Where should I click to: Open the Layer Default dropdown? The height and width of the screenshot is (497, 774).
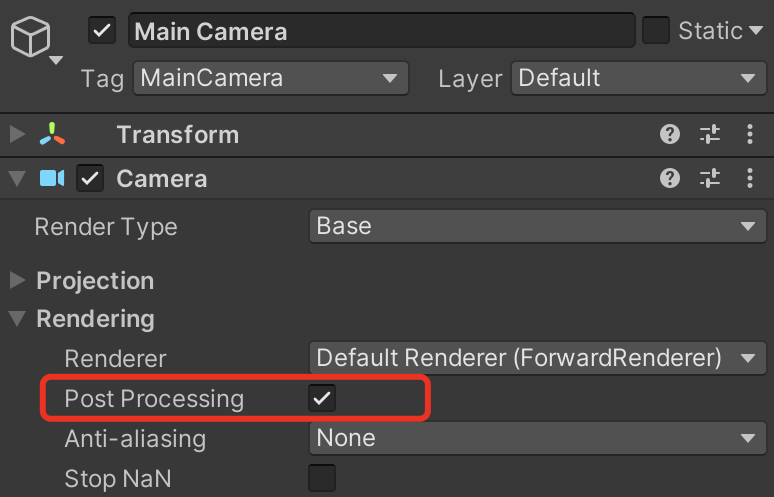click(x=638, y=78)
